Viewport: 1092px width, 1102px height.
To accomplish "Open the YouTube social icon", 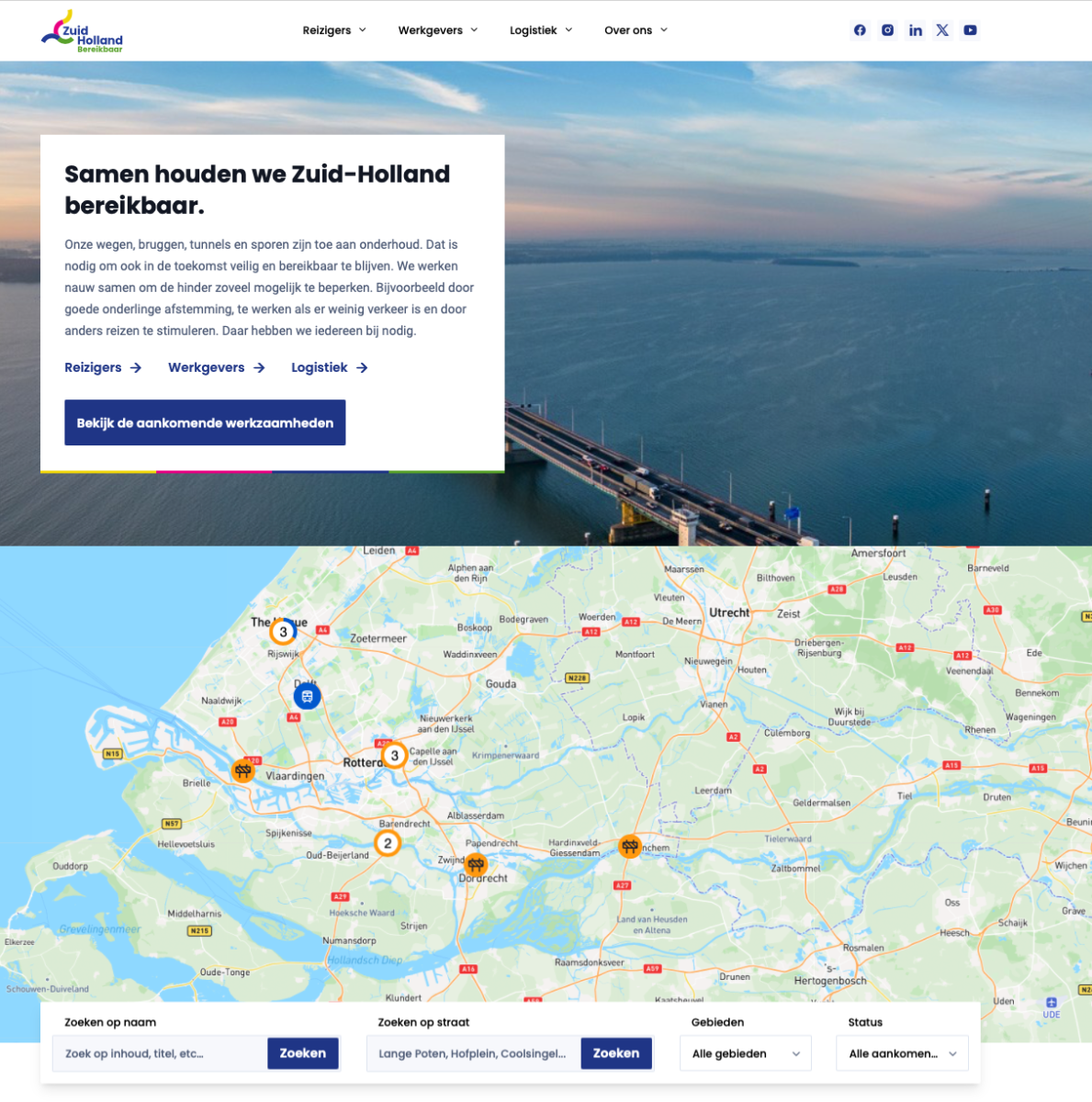I will (x=970, y=30).
